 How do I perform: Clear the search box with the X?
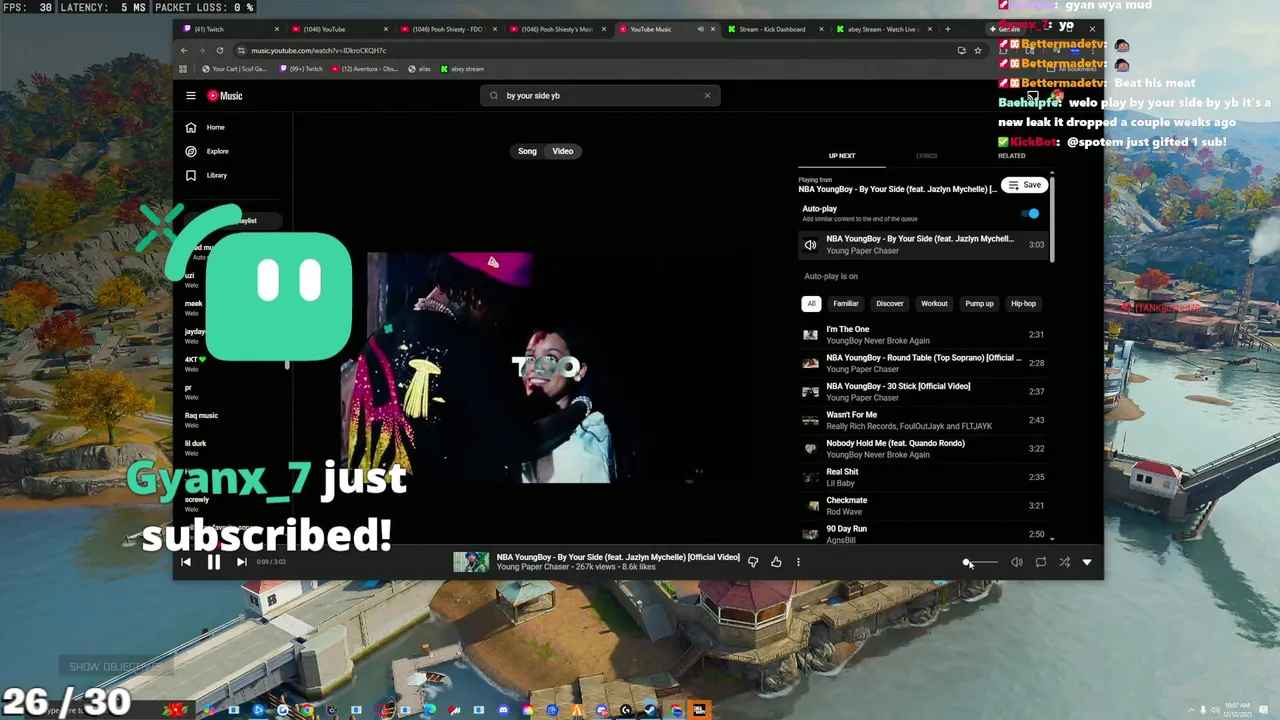pos(707,96)
